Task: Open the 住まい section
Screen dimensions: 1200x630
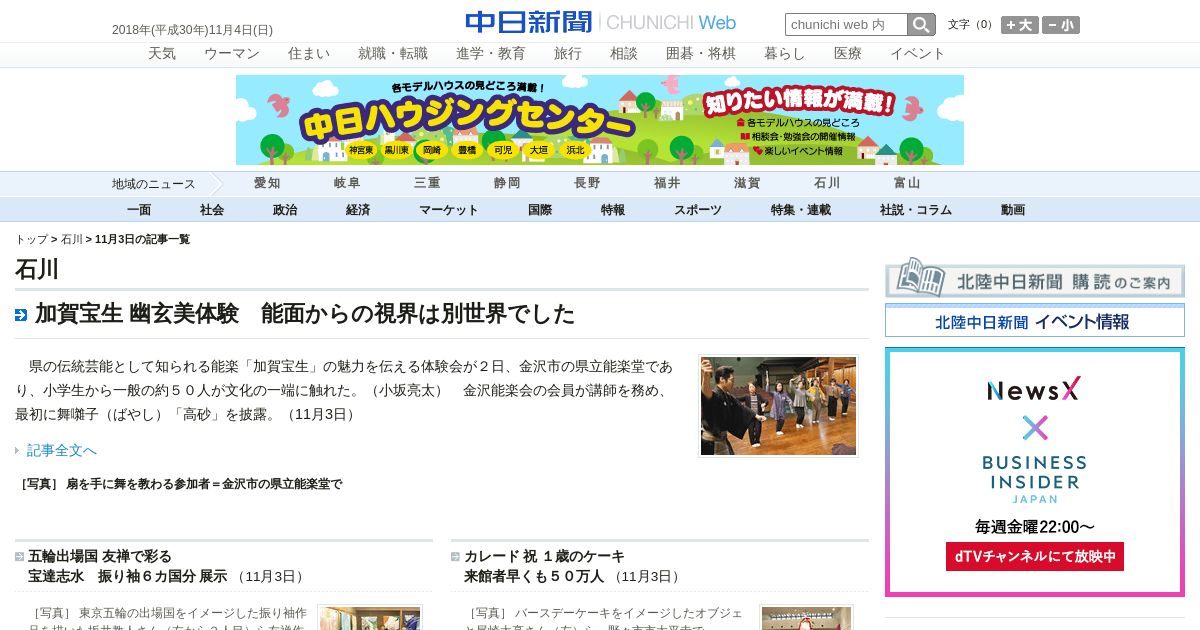Action: [309, 54]
